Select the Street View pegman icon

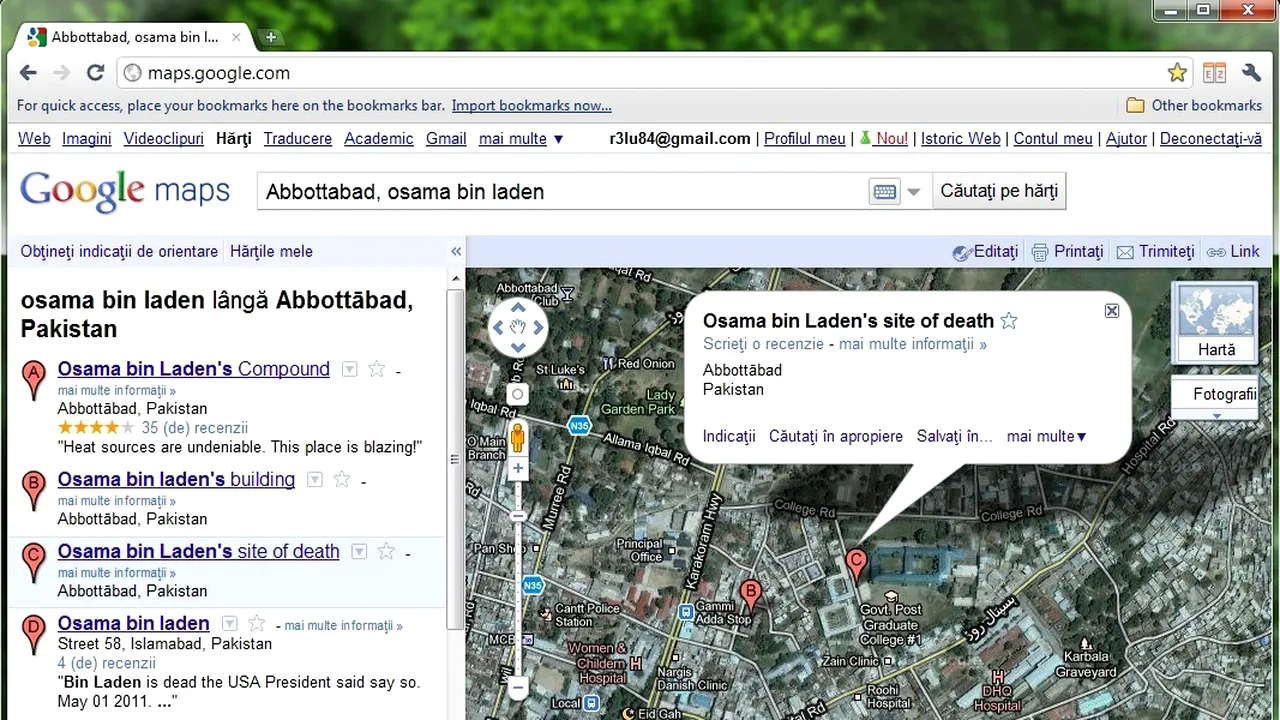click(x=517, y=437)
